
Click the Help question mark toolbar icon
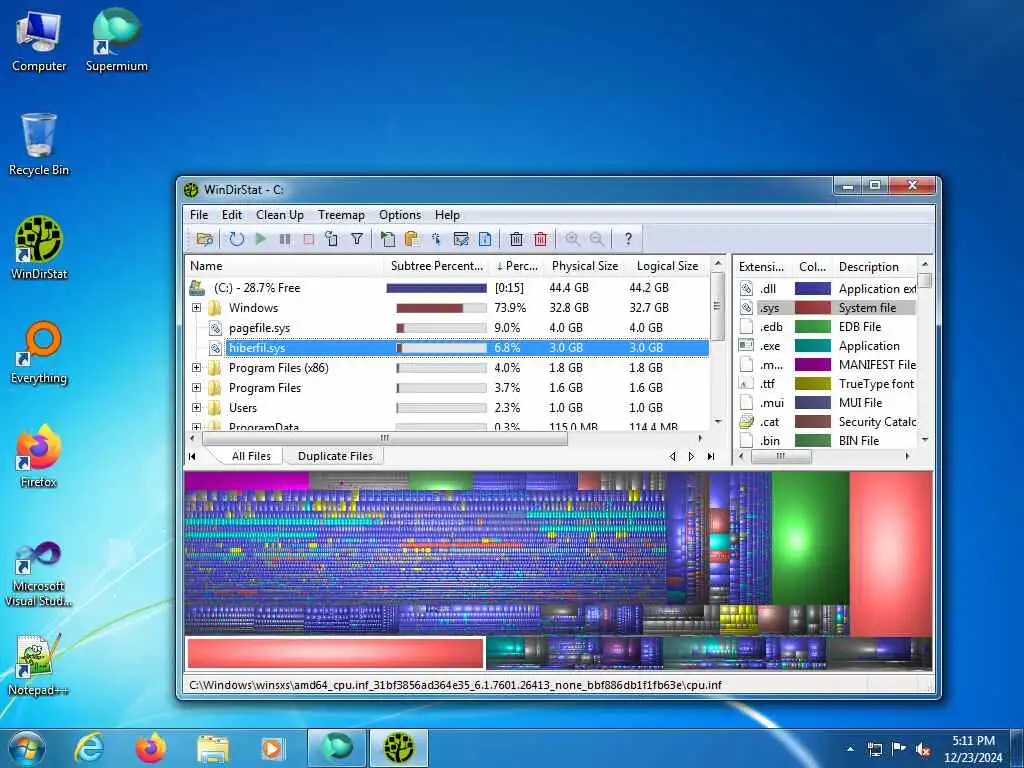coord(628,239)
